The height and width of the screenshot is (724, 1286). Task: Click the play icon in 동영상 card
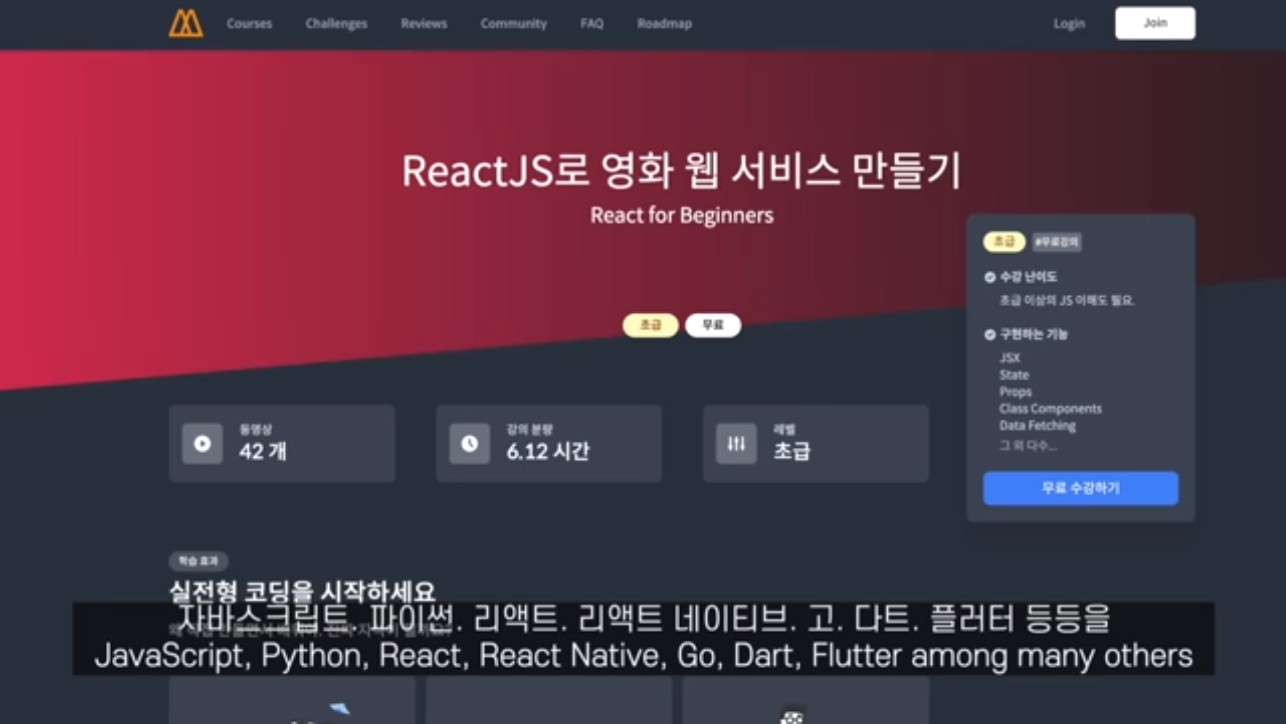tap(202, 443)
